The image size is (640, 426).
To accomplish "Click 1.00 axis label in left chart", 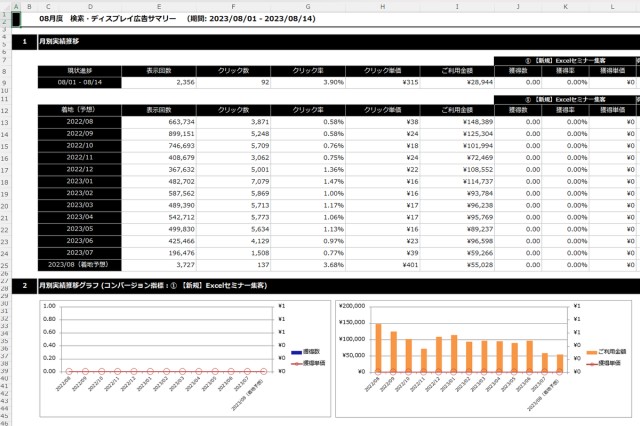I will 49,306.
